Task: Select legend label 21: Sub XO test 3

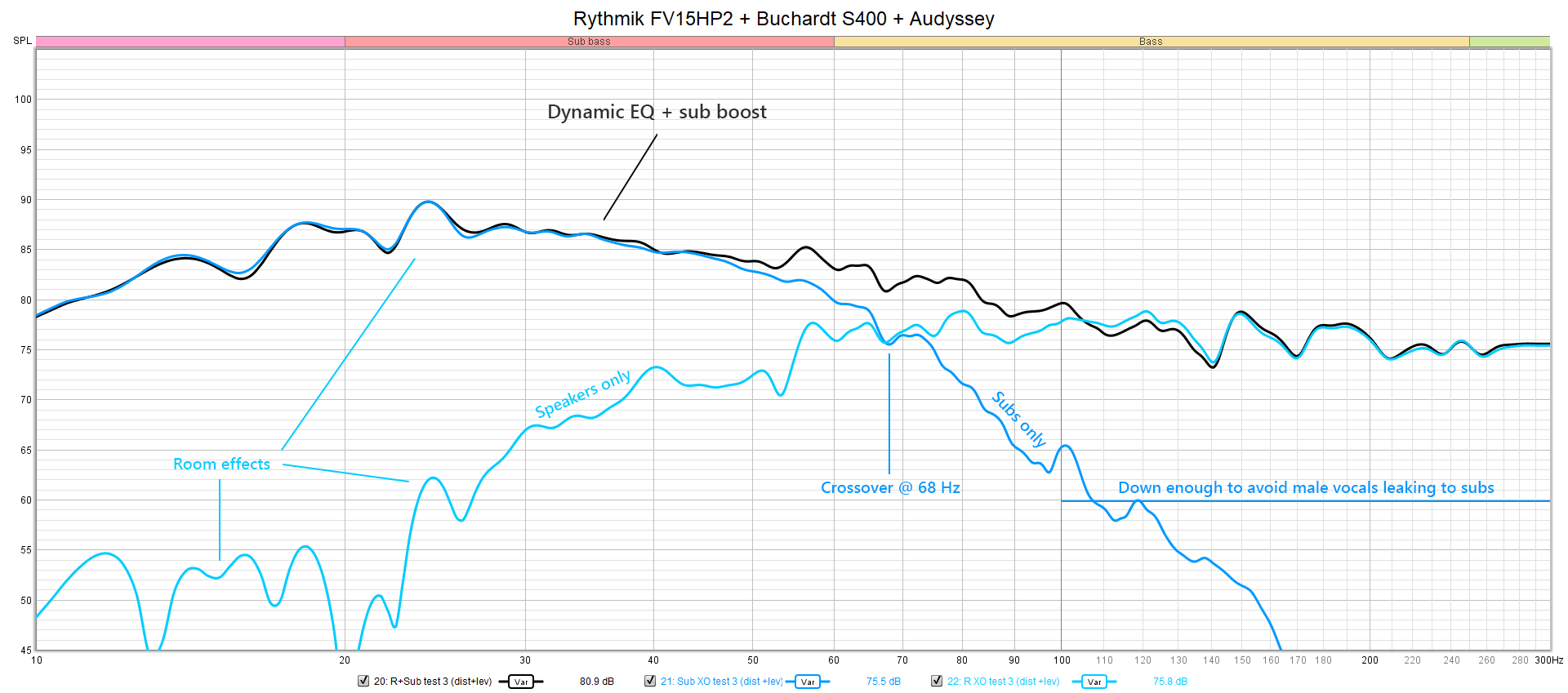Action: [722, 682]
